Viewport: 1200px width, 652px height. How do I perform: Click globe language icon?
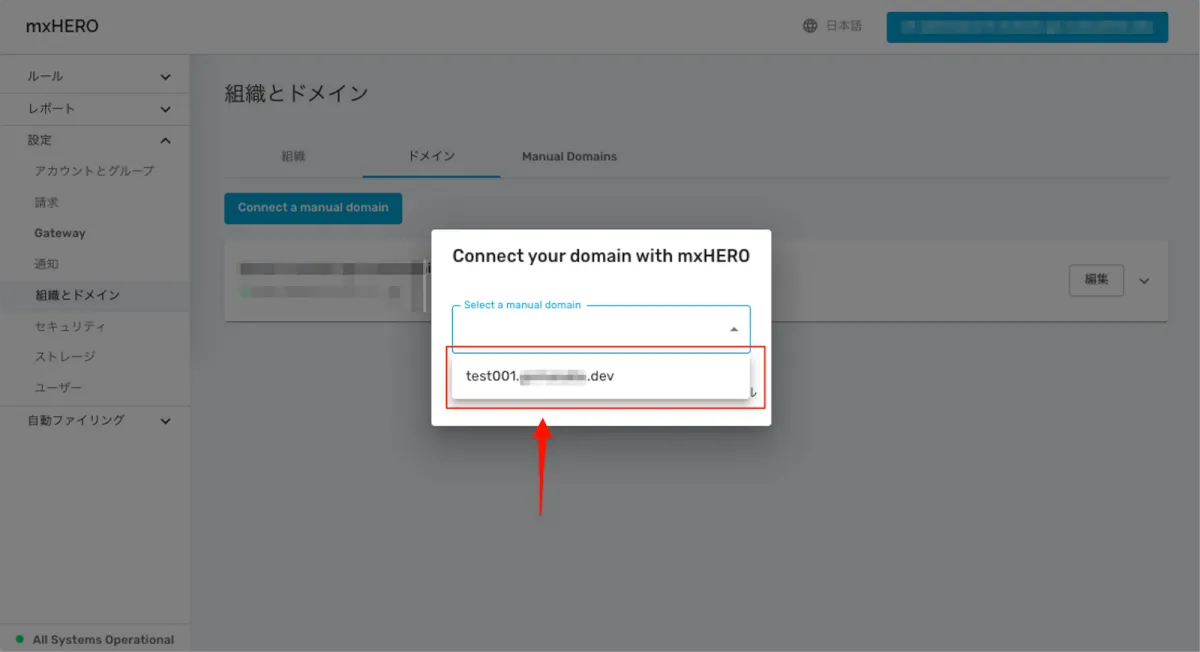tap(810, 26)
